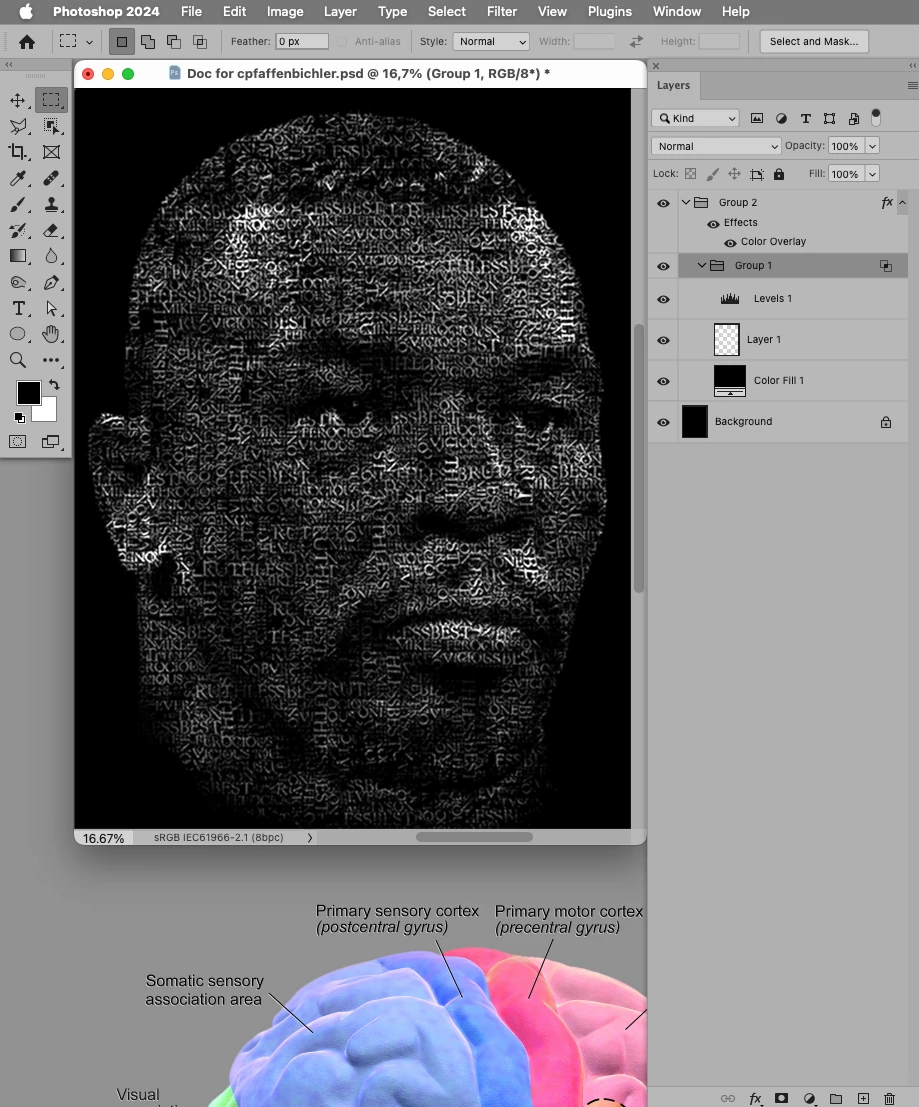
Task: Reset default foreground and background colors
Action: pos(20,418)
